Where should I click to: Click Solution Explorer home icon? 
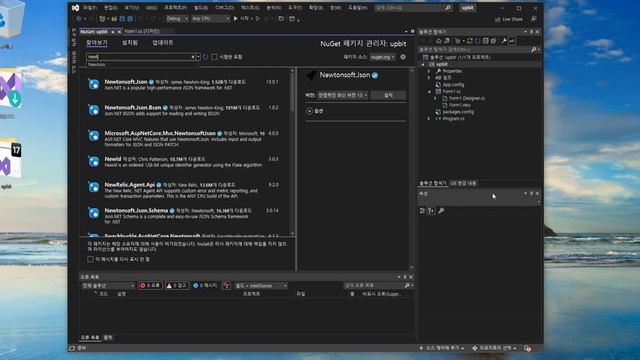[439, 41]
